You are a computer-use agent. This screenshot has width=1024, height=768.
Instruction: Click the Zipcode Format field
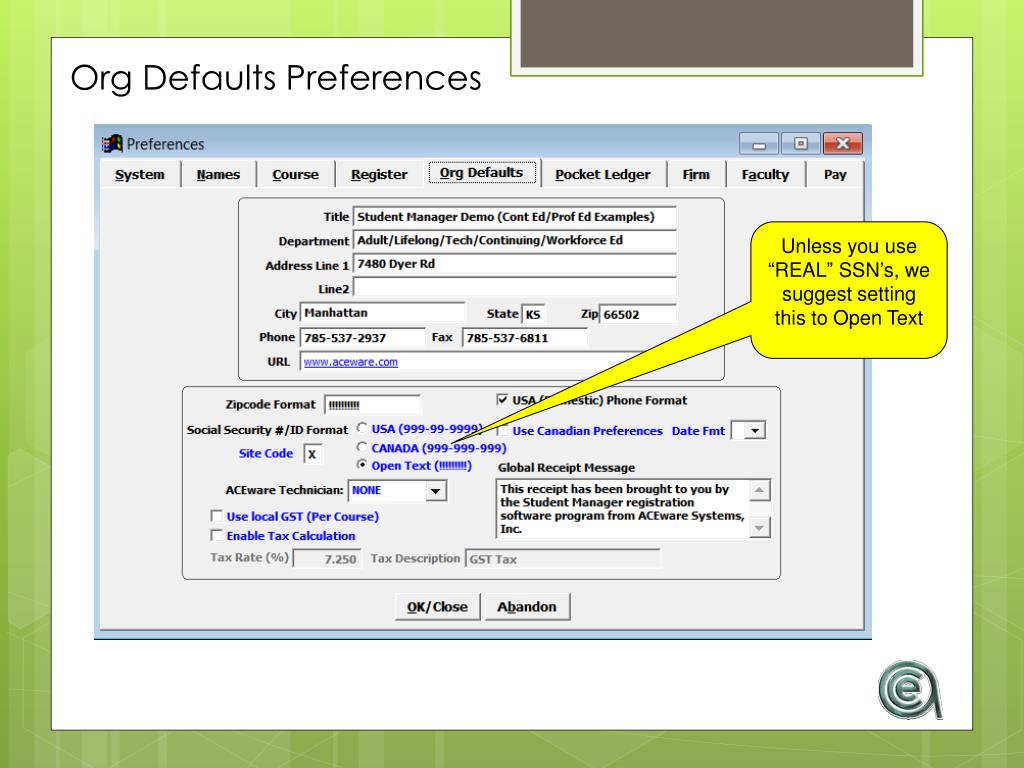coord(372,405)
